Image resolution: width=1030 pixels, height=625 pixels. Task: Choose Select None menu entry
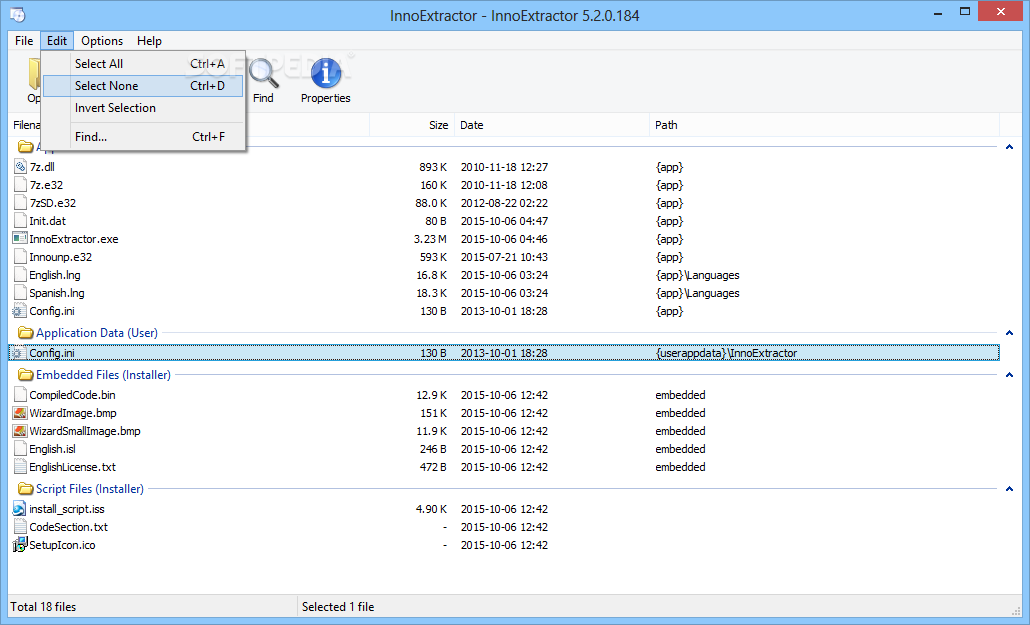click(144, 85)
